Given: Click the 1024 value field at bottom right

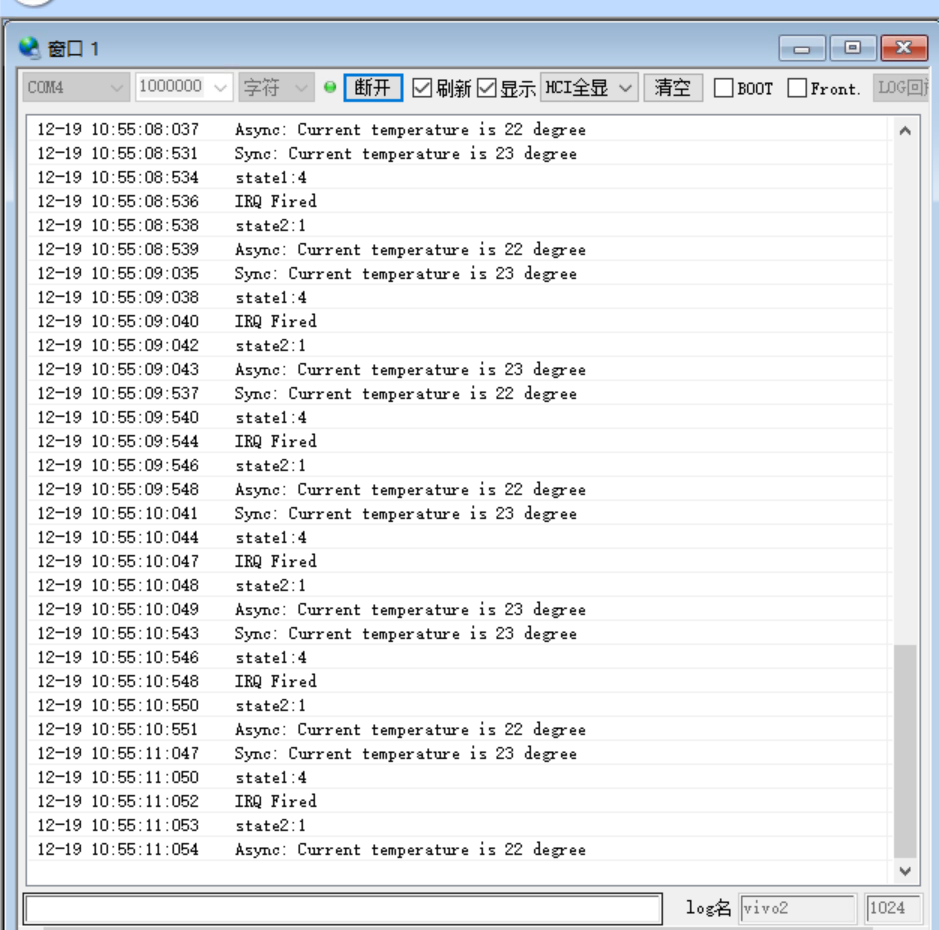Looking at the screenshot, I should click(x=897, y=908).
